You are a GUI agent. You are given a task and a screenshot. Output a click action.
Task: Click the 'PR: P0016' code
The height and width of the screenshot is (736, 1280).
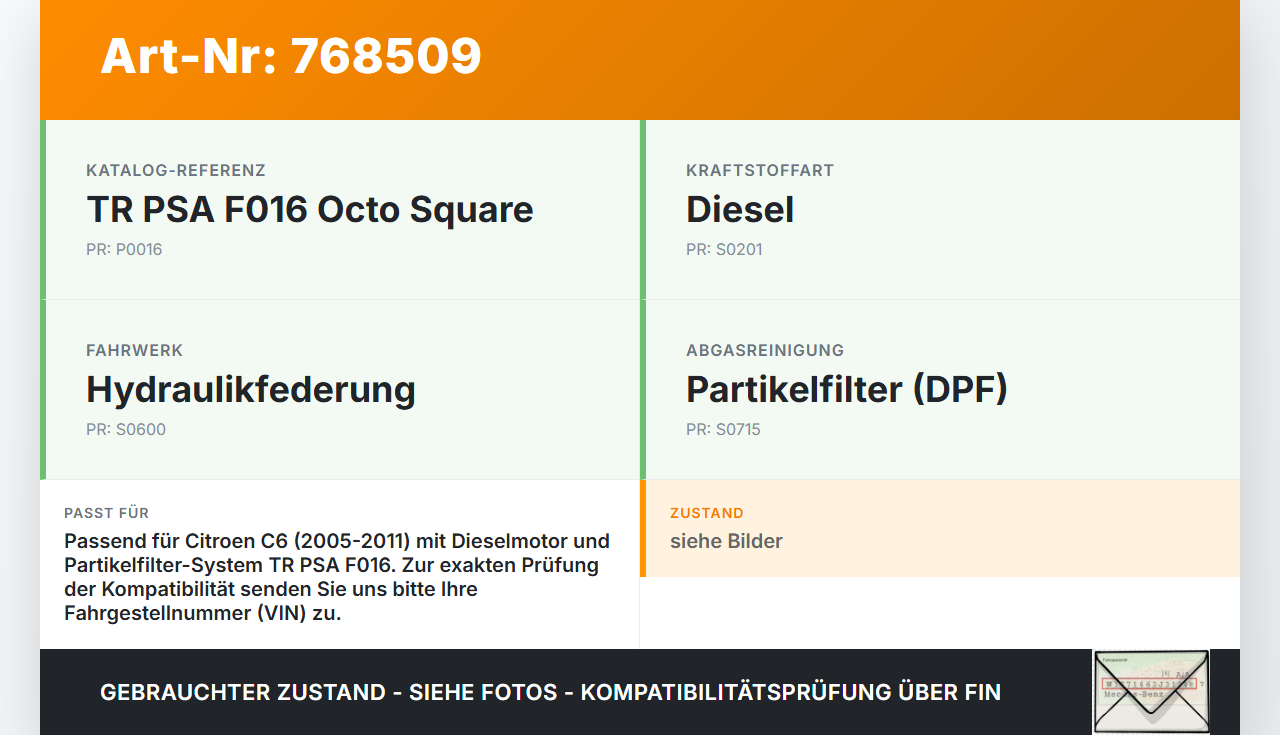(124, 250)
